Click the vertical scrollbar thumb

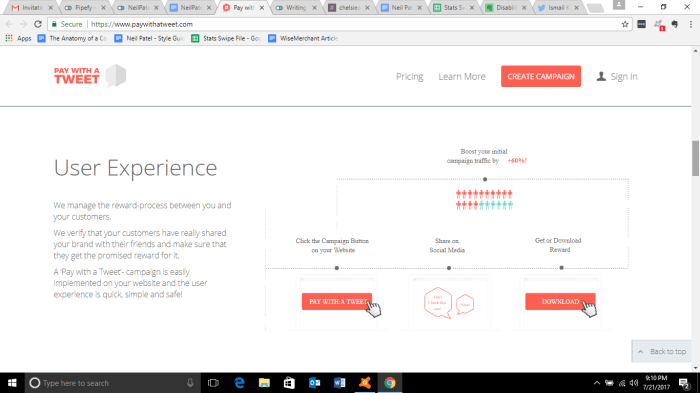pyautogui.click(x=696, y=158)
